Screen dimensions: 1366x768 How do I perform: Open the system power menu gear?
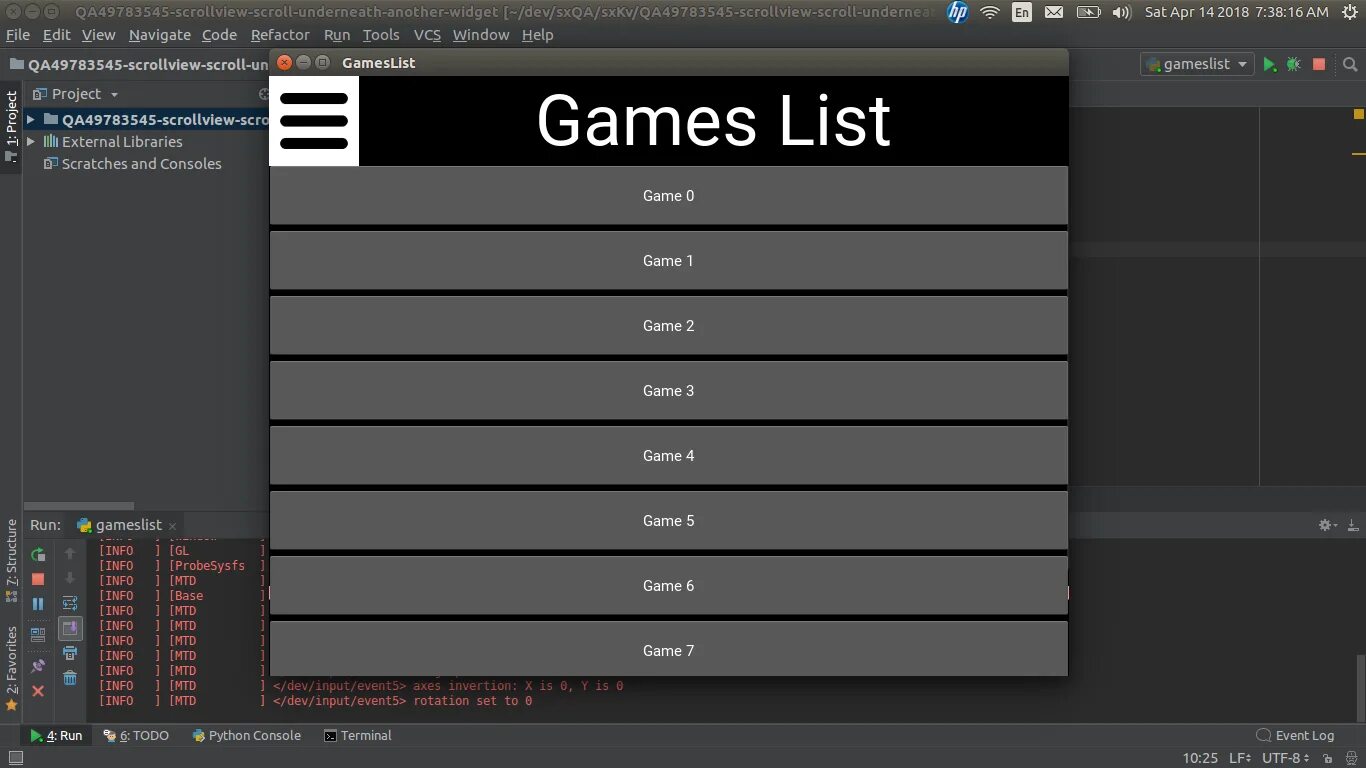(x=1350, y=12)
